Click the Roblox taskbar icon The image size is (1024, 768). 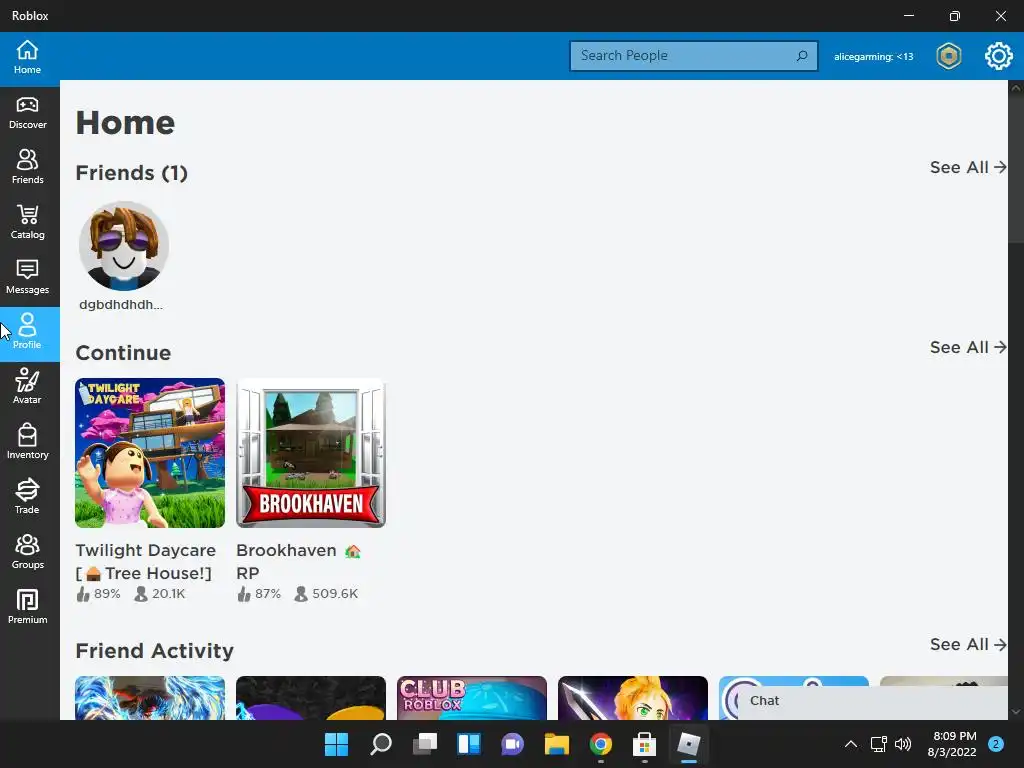688,744
